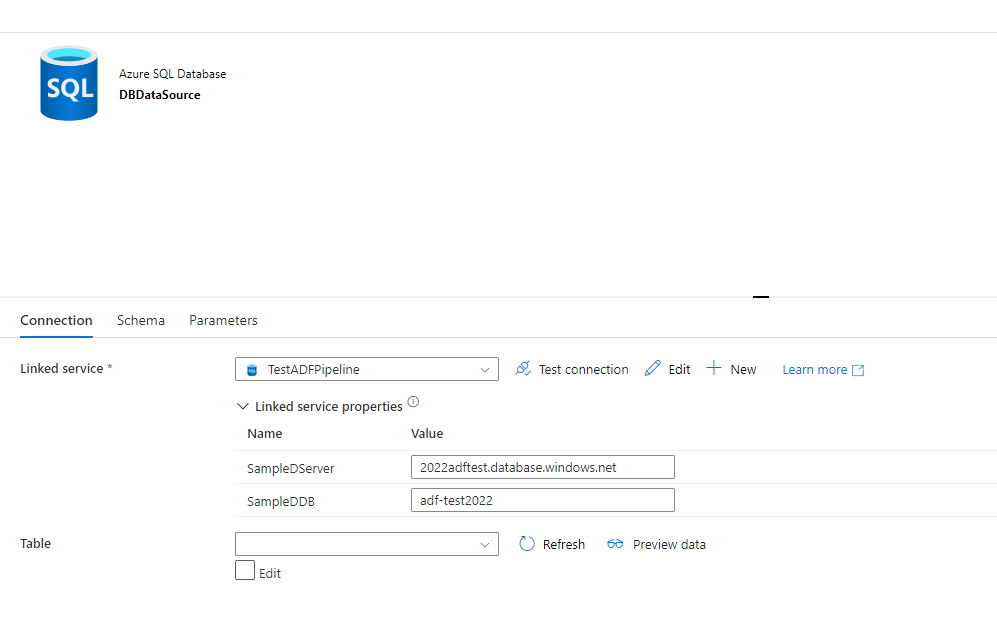Click the info icon beside Linked service properties
Screen dimensions: 997x643
(413, 403)
